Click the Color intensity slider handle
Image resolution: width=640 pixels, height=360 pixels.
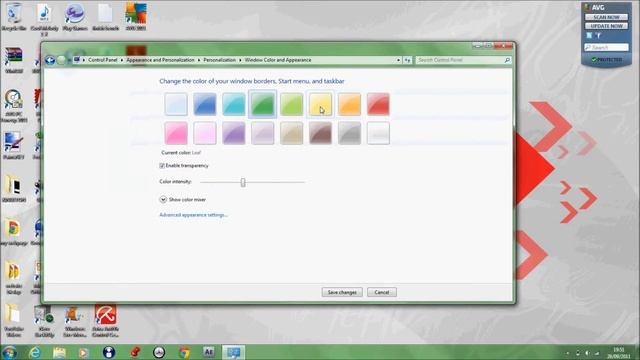[x=243, y=182]
